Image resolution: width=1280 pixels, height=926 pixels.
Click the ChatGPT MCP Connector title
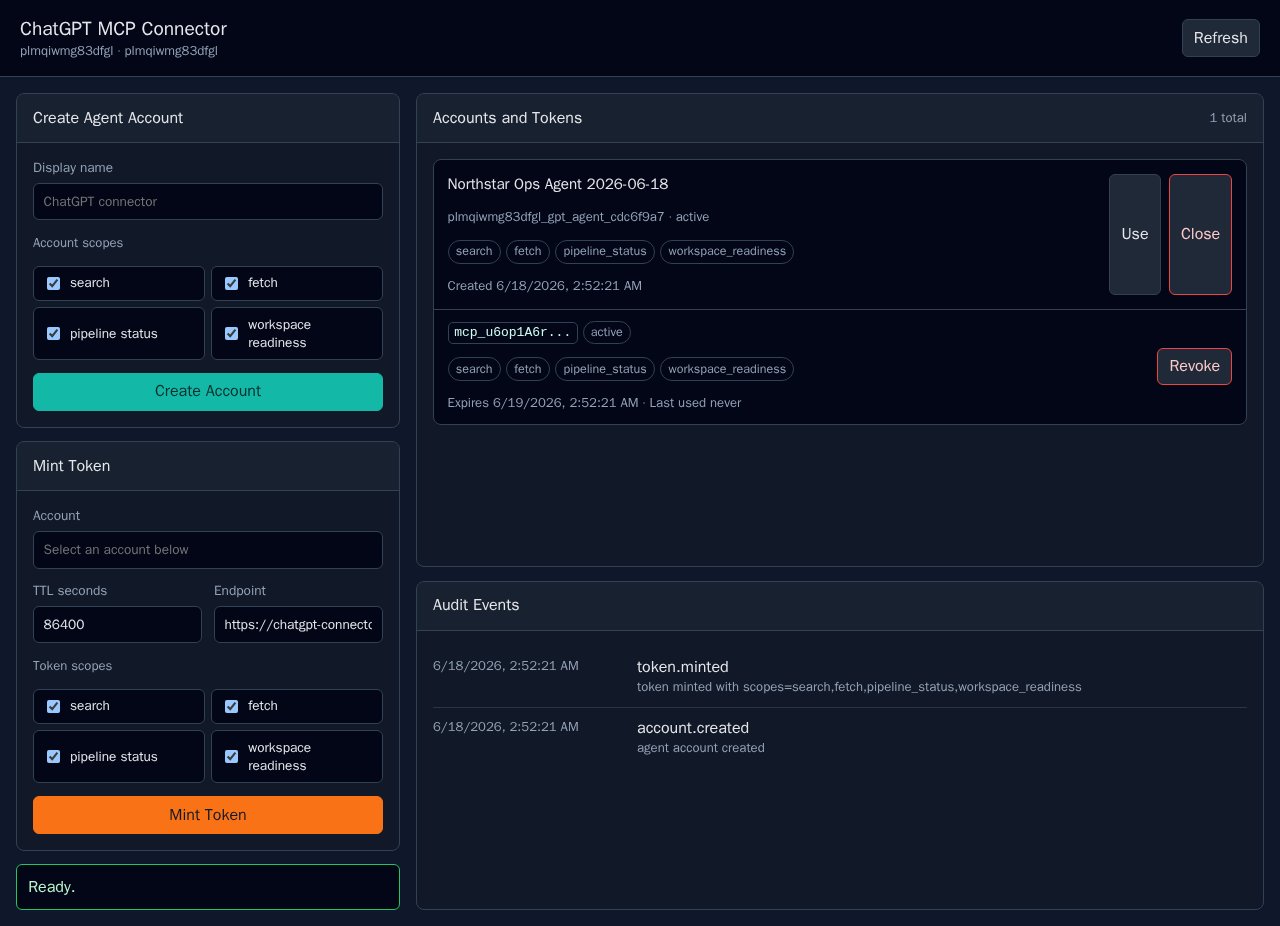click(123, 29)
